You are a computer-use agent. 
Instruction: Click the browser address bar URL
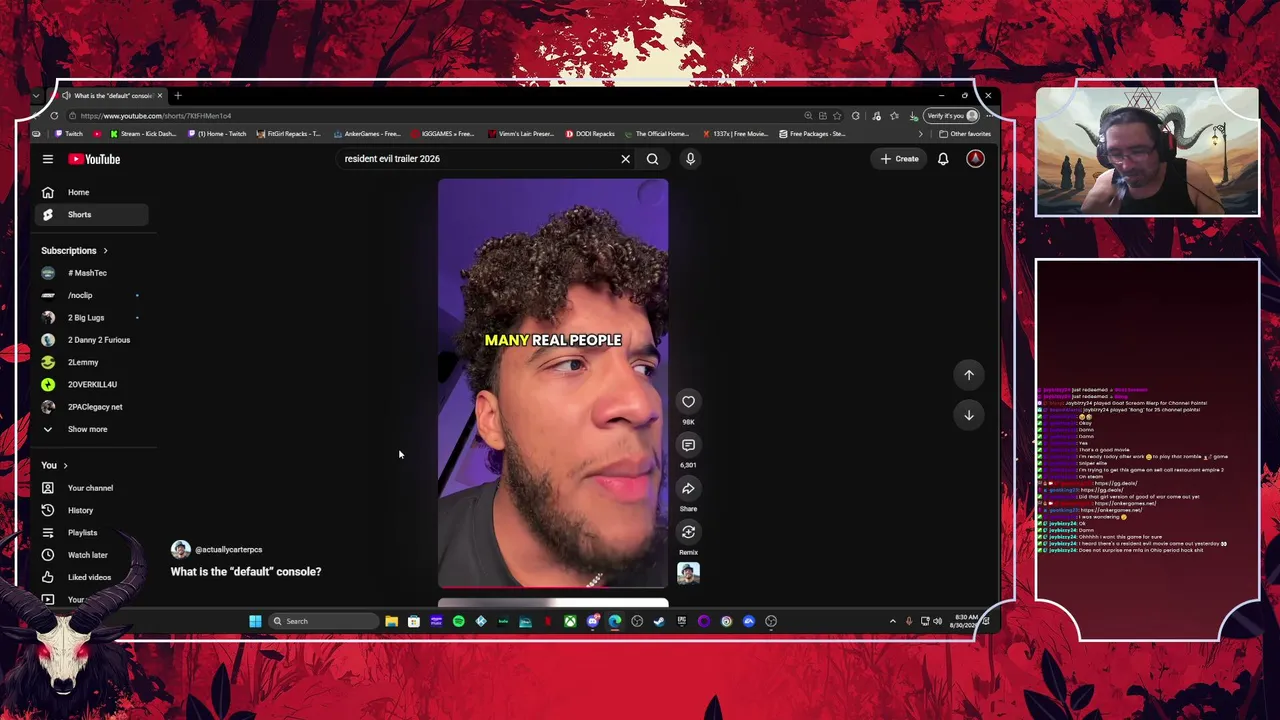(156, 116)
